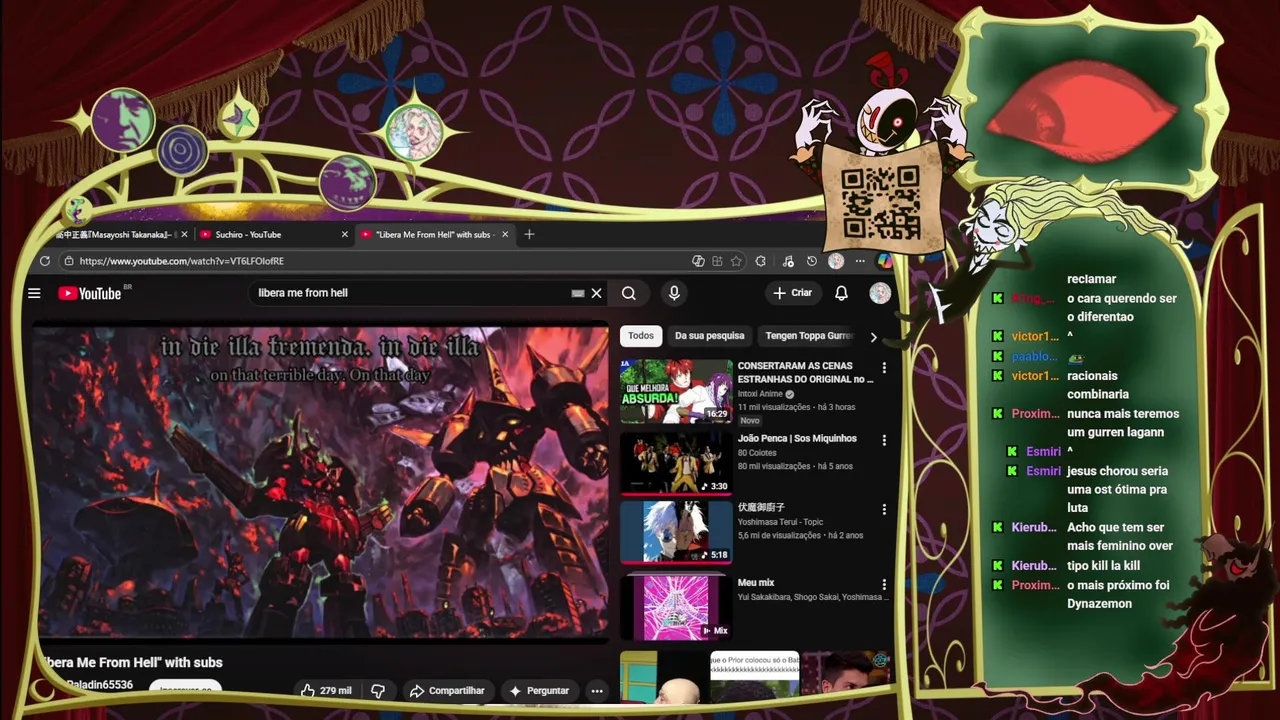Open options for 伏魔御厨子 video

[x=884, y=509]
